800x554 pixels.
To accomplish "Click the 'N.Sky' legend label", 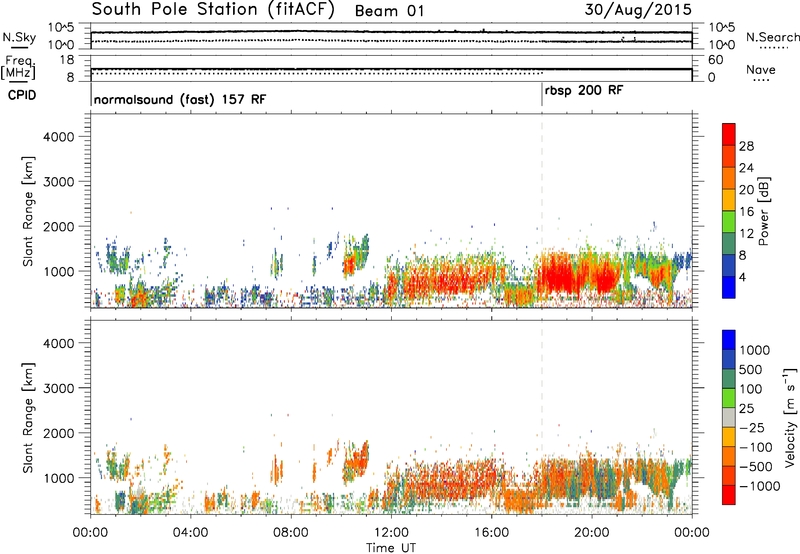I will point(19,37).
